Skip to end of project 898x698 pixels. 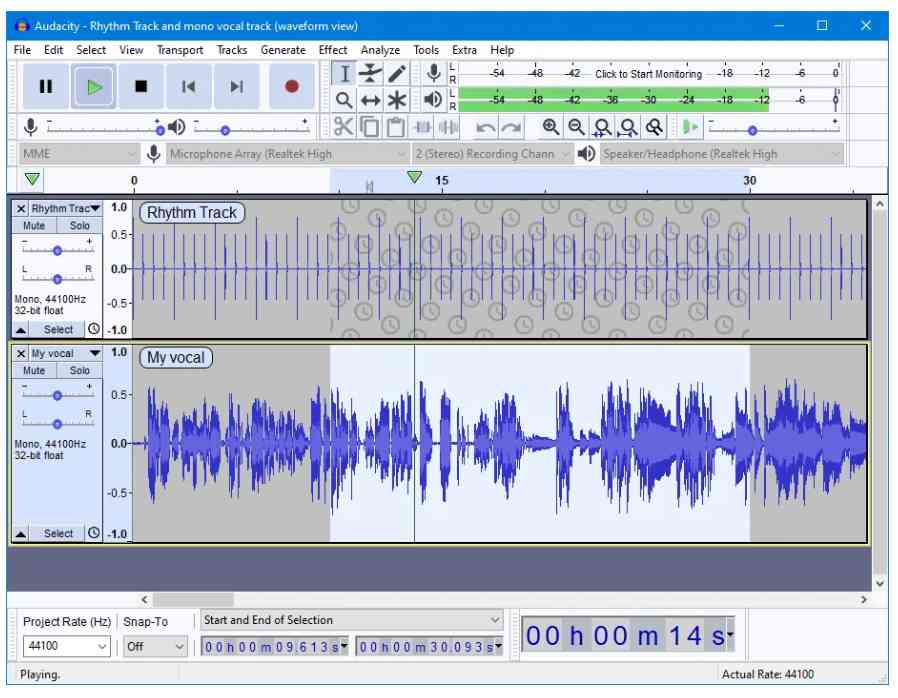pos(236,86)
